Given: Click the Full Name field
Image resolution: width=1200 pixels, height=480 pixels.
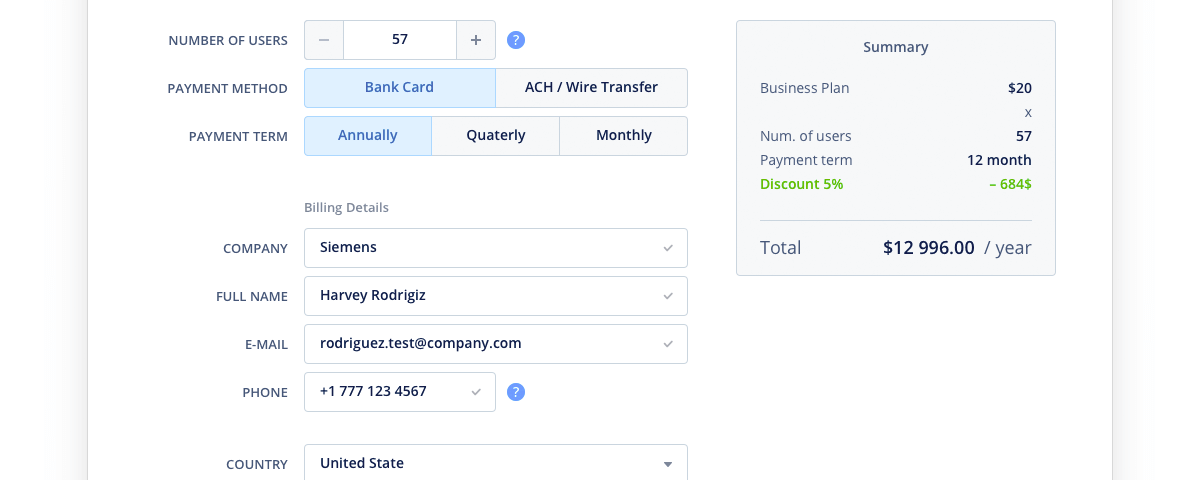Looking at the screenshot, I should click(x=480, y=296).
